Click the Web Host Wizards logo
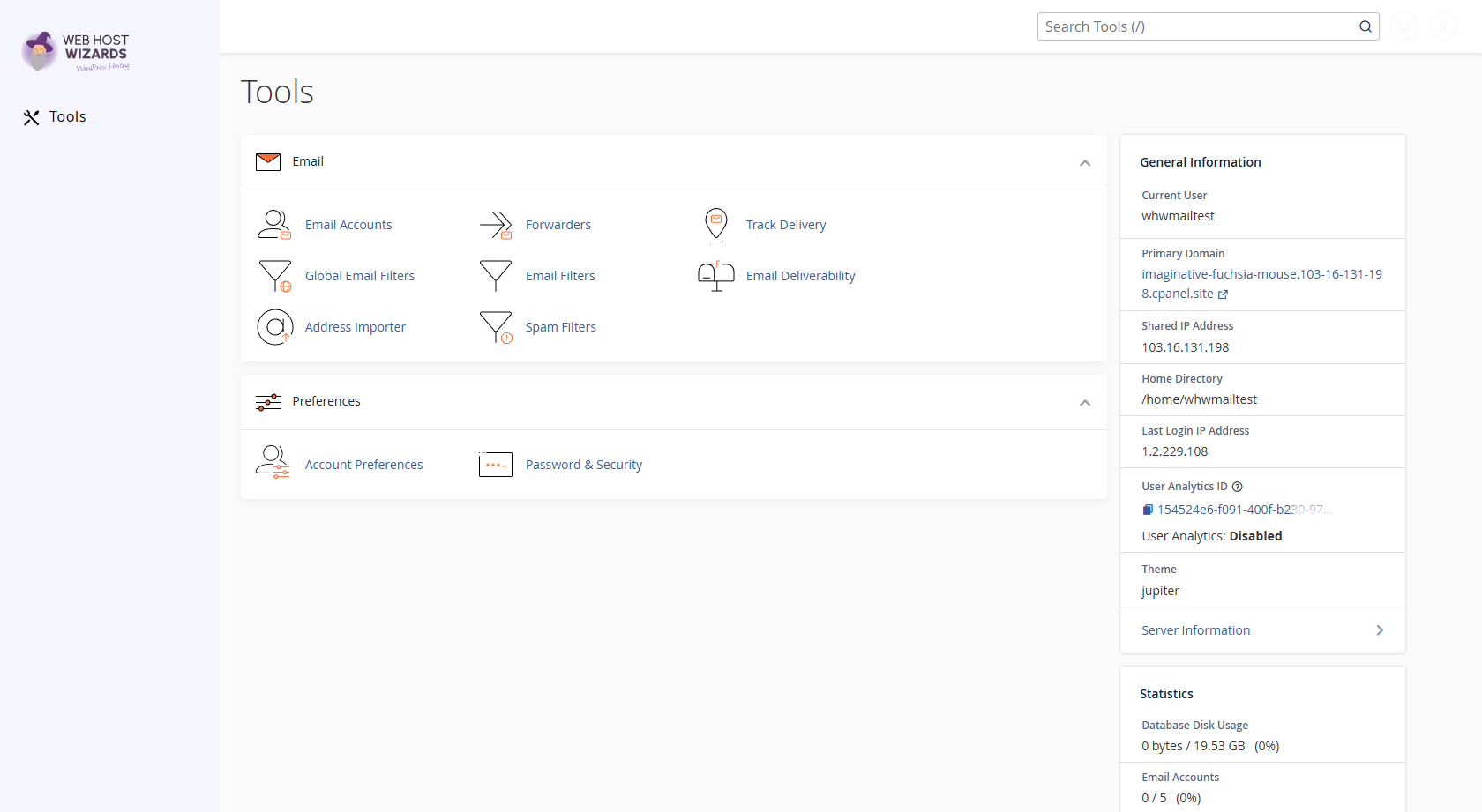The image size is (1482, 812). pyautogui.click(x=76, y=52)
